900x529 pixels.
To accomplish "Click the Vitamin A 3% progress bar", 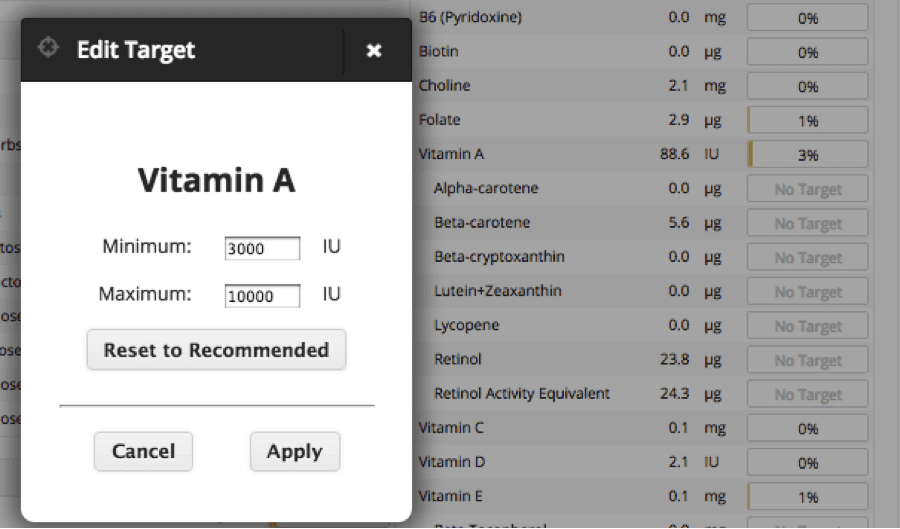I will click(808, 154).
